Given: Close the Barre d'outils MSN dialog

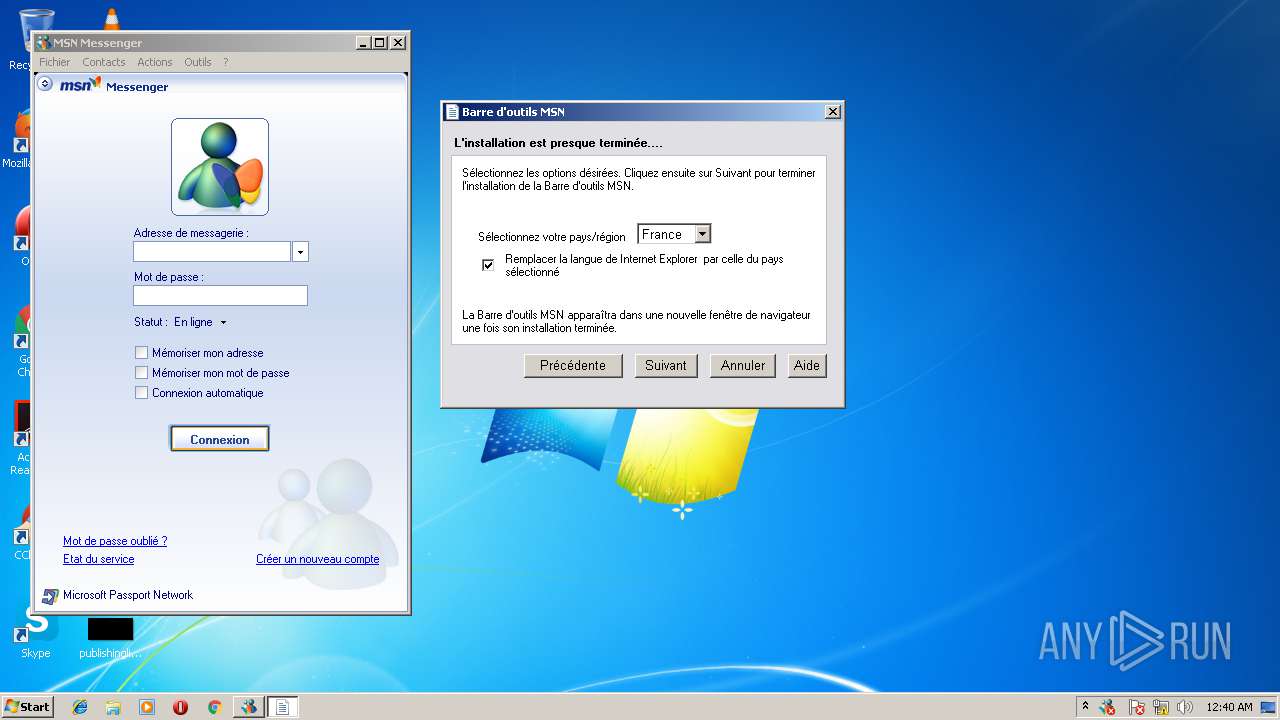Looking at the screenshot, I should (x=832, y=112).
